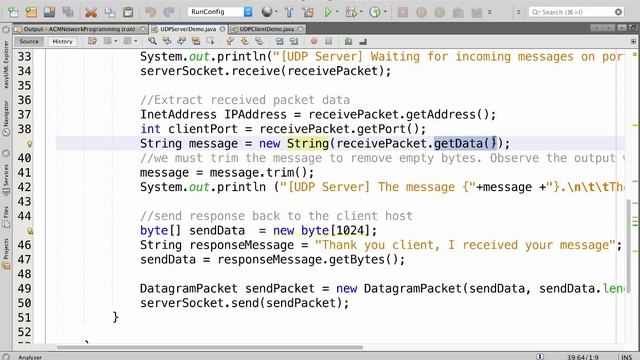Image resolution: width=640 pixels, height=360 pixels.
Task: Click the globe browser icon
Action: 267,12
